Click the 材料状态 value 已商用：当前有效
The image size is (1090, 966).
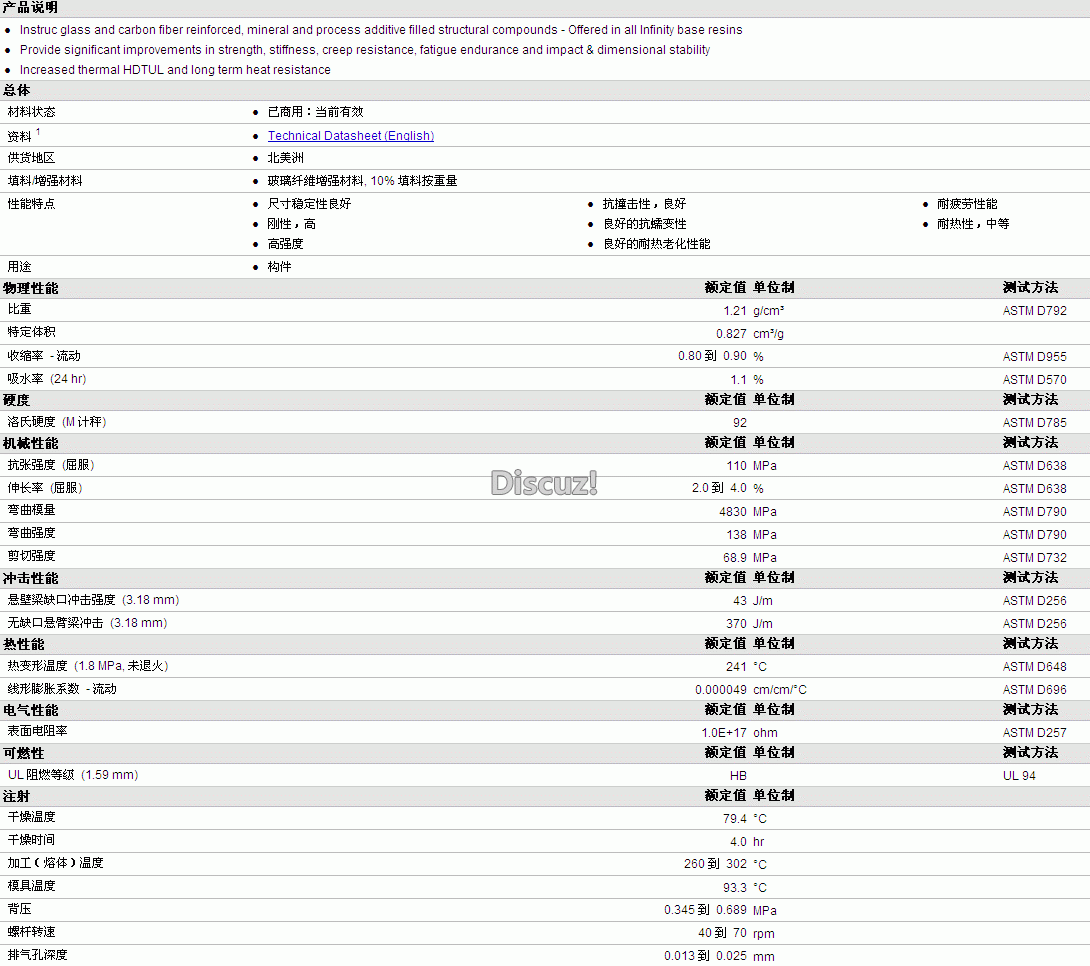click(316, 112)
